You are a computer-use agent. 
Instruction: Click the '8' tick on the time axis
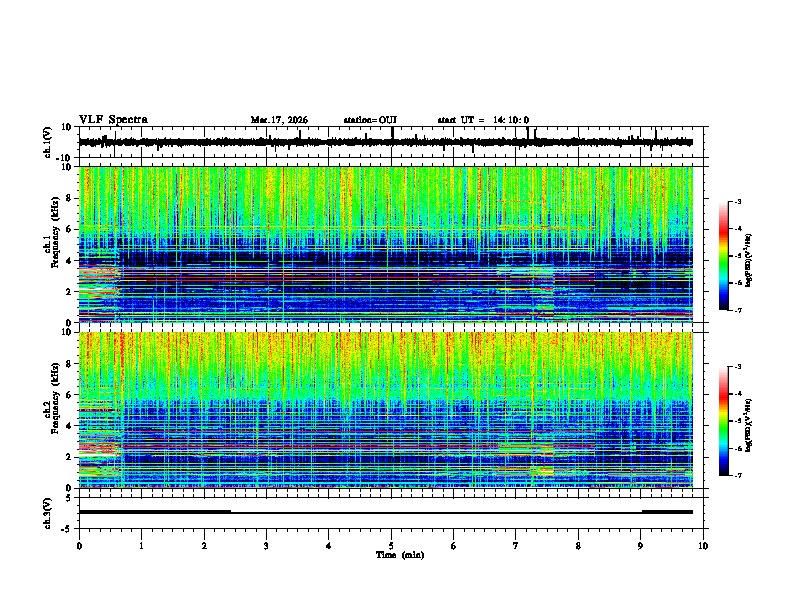[578, 546]
